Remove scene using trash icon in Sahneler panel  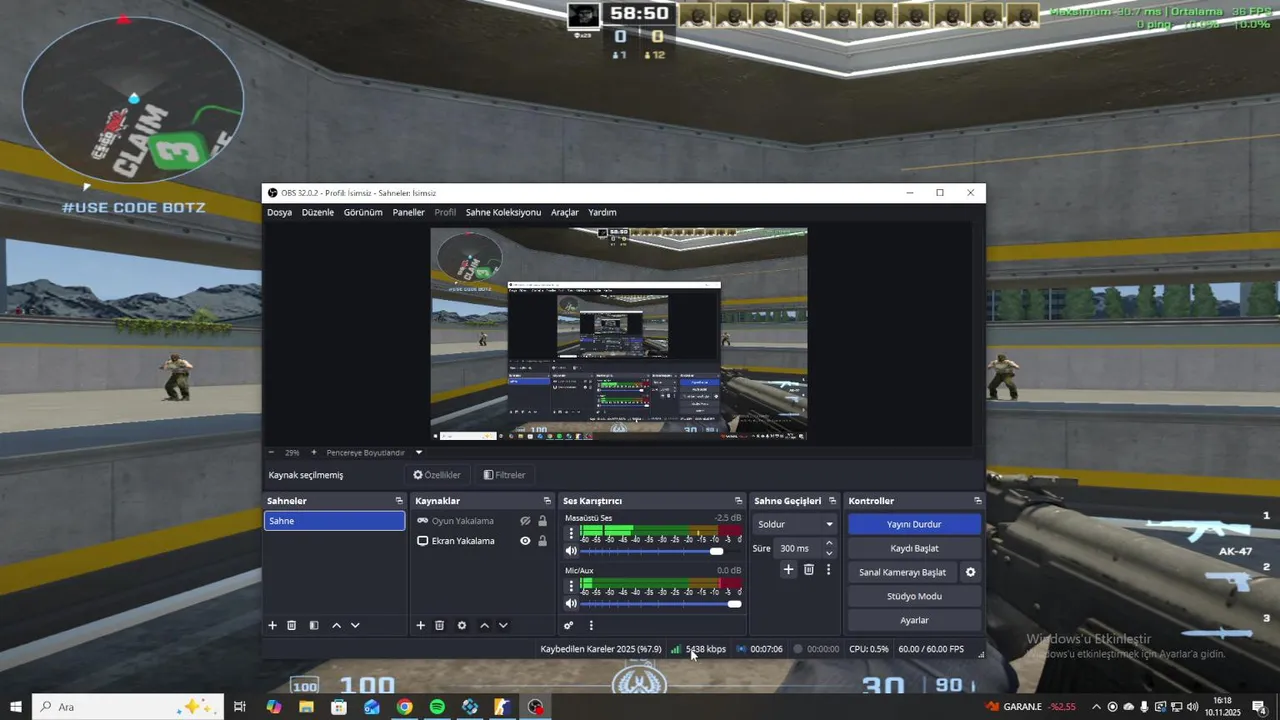click(292, 625)
